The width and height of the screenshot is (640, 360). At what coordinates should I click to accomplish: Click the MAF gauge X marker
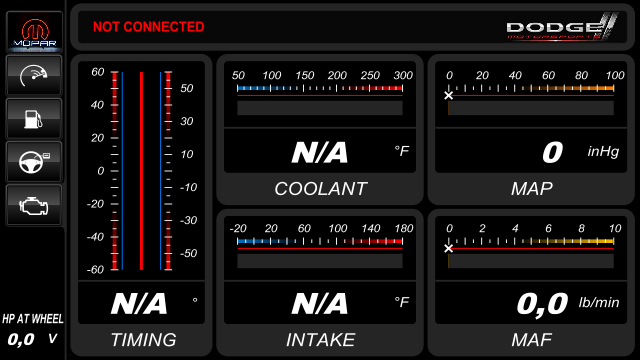pos(449,248)
